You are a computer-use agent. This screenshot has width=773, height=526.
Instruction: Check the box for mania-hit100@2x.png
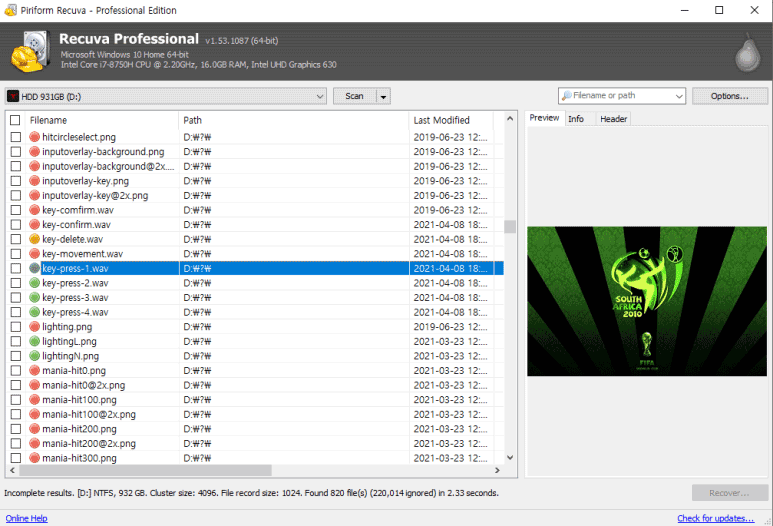16,414
